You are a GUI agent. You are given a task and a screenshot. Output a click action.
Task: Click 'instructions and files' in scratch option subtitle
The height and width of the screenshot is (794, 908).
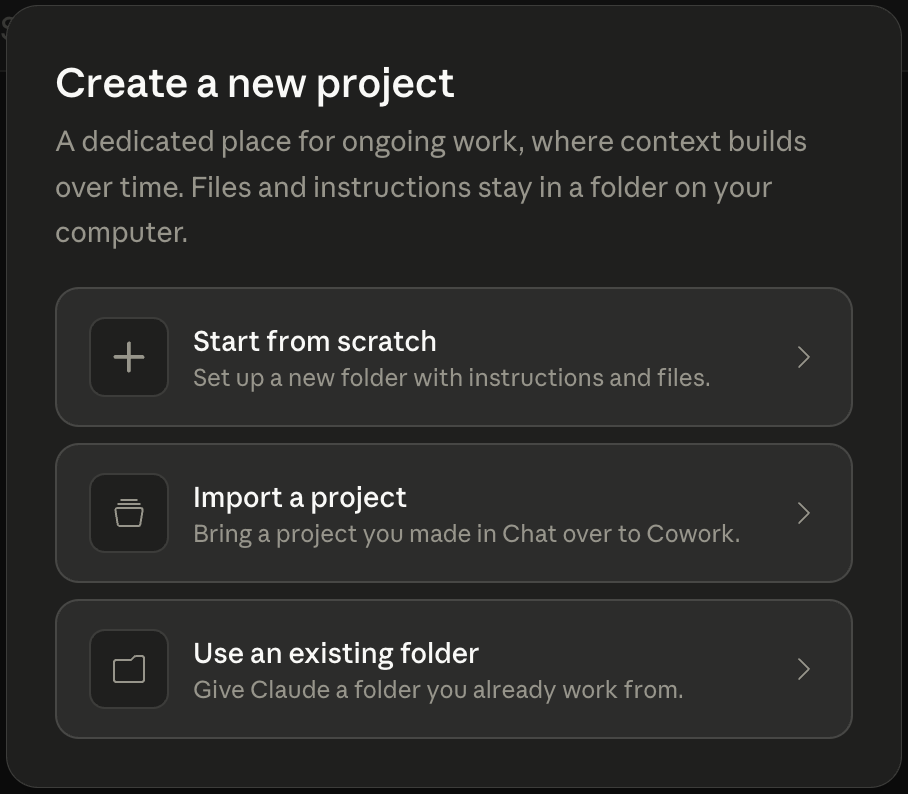pyautogui.click(x=589, y=378)
